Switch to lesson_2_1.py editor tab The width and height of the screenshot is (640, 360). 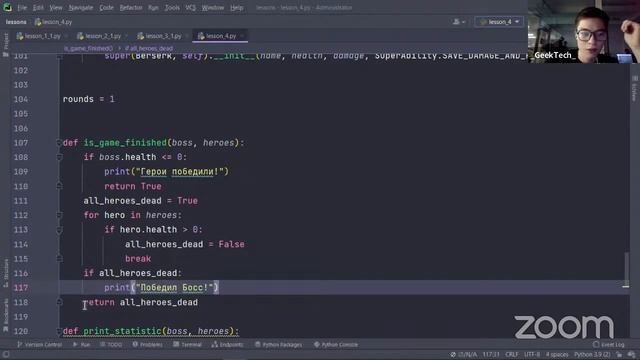(103, 36)
